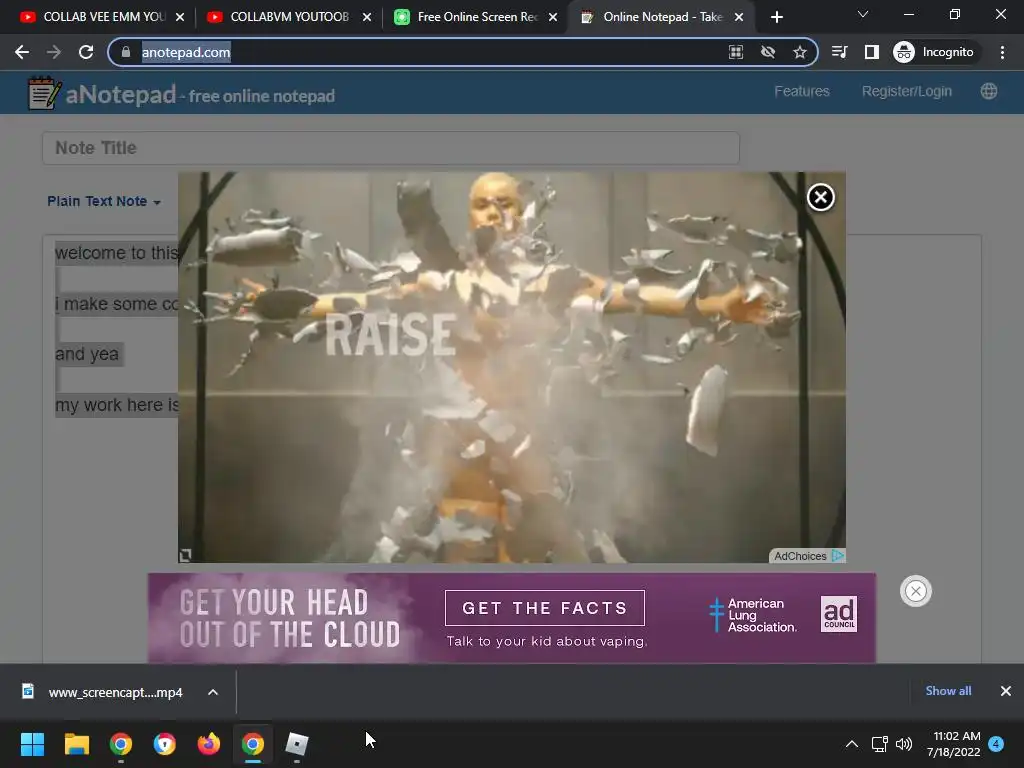Expand the mp4 download options arrow
1024x768 pixels.
point(213,692)
